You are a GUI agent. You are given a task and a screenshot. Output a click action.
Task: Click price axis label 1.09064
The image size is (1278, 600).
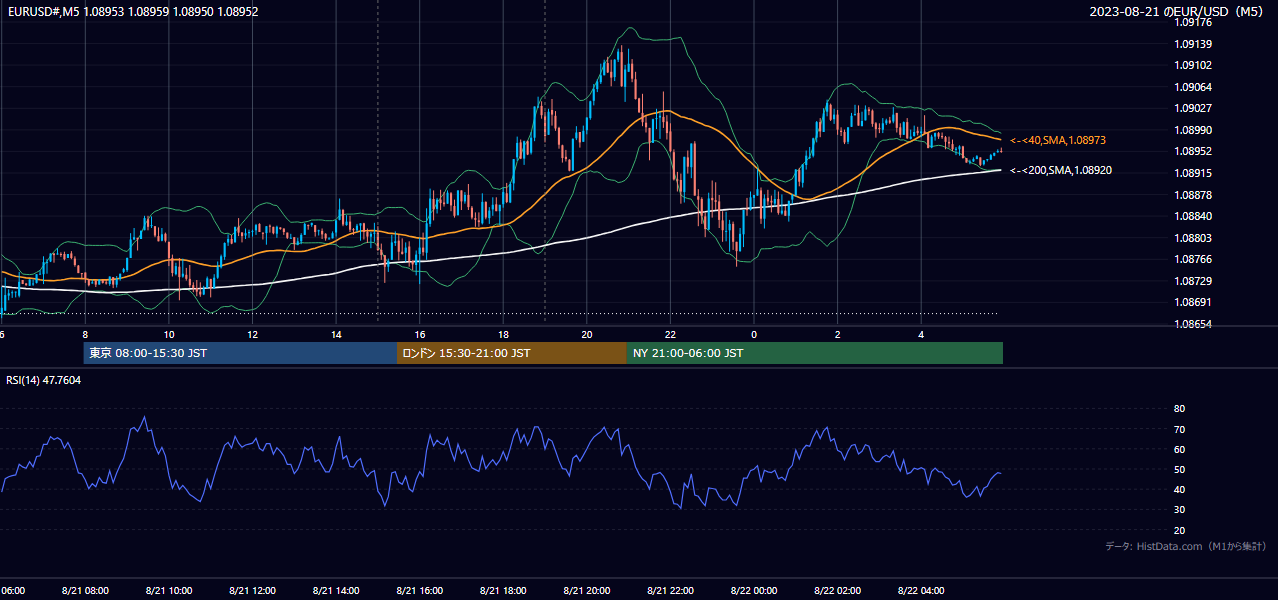click(1193, 87)
